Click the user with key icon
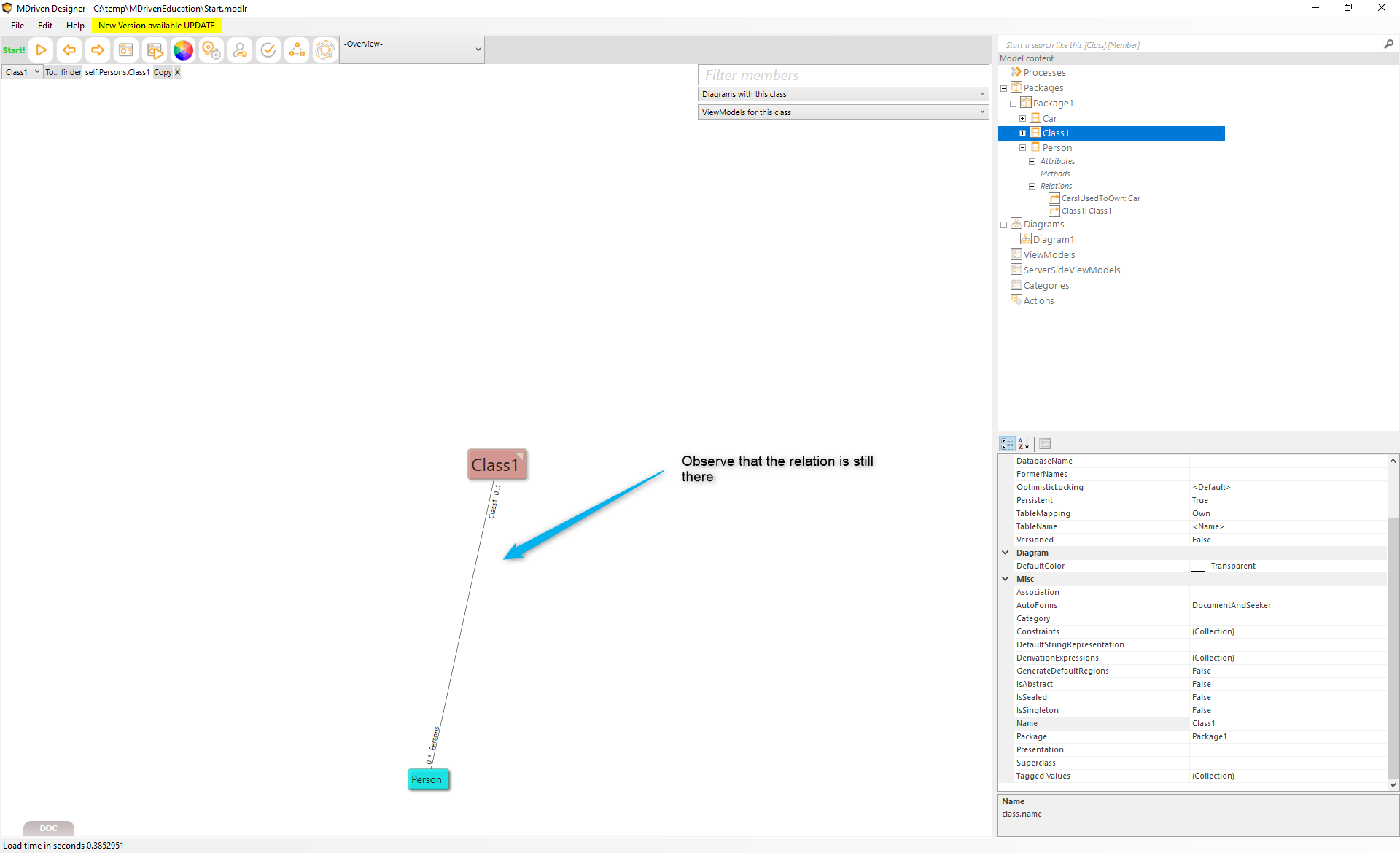 click(x=240, y=50)
